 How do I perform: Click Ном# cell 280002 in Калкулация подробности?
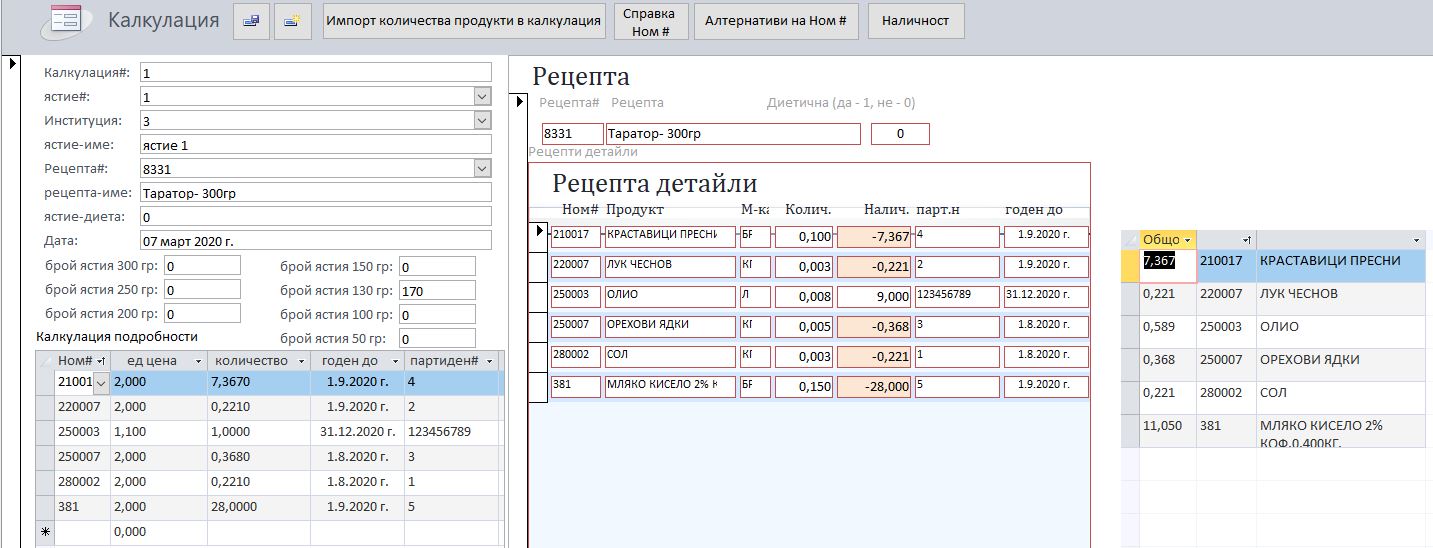pos(82,483)
